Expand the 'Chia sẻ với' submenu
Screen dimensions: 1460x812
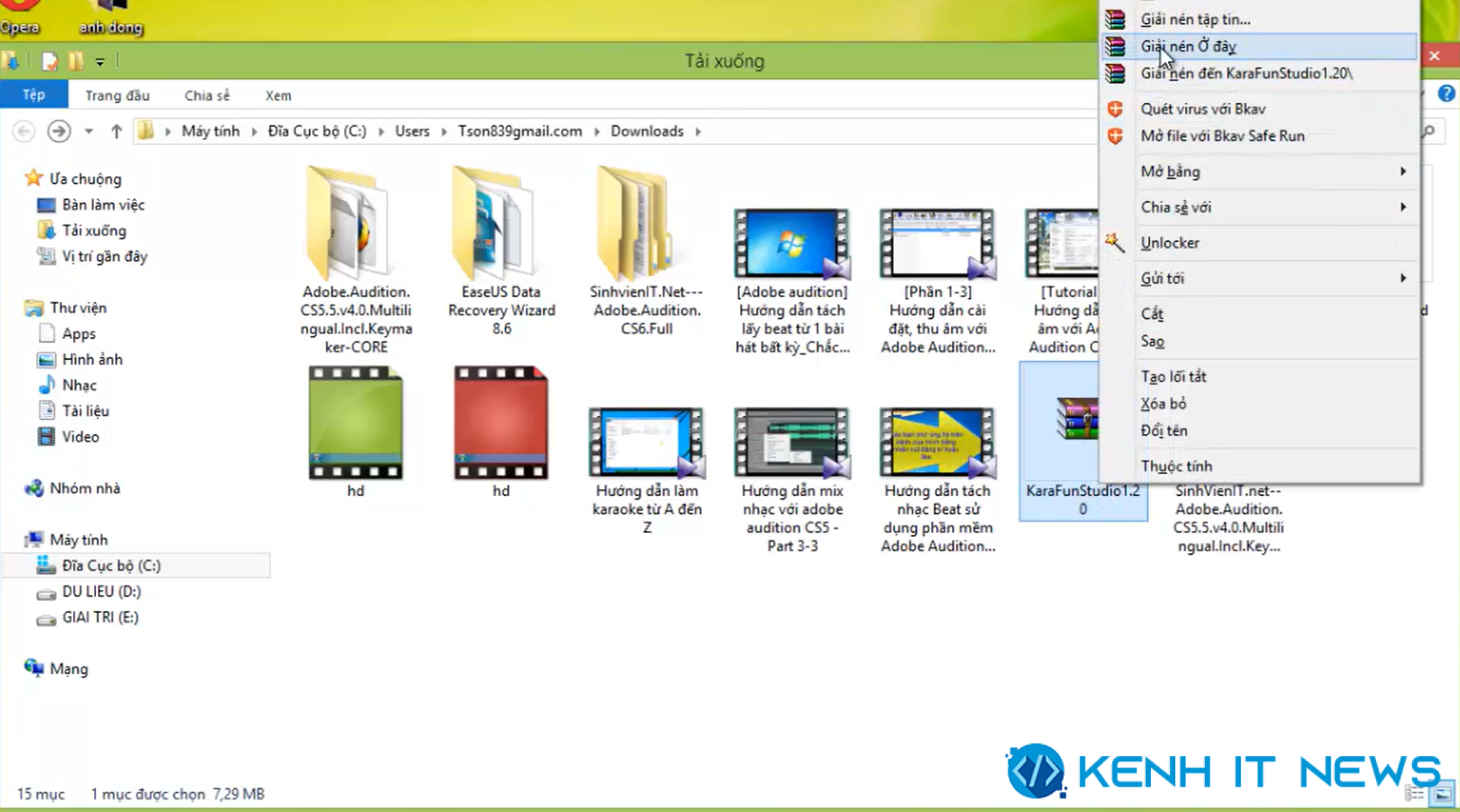[x=1258, y=207]
